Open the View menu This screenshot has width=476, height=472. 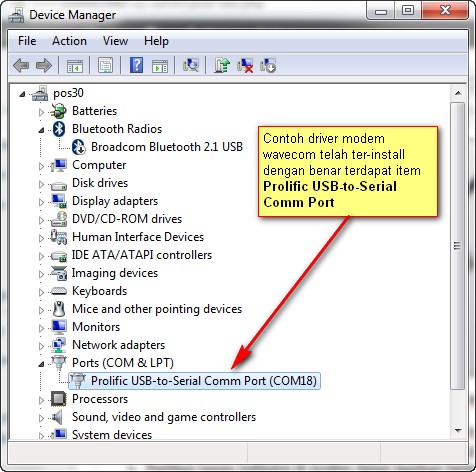pos(115,41)
